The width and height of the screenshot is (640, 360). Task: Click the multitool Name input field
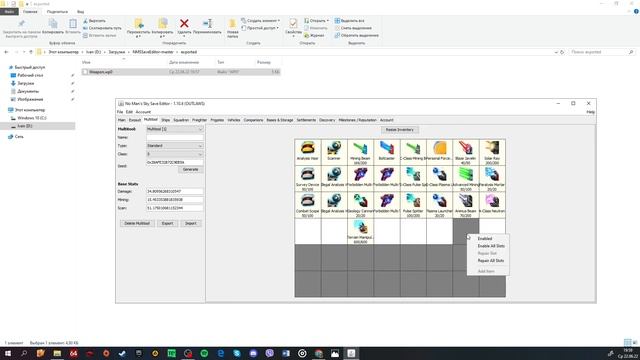point(175,138)
